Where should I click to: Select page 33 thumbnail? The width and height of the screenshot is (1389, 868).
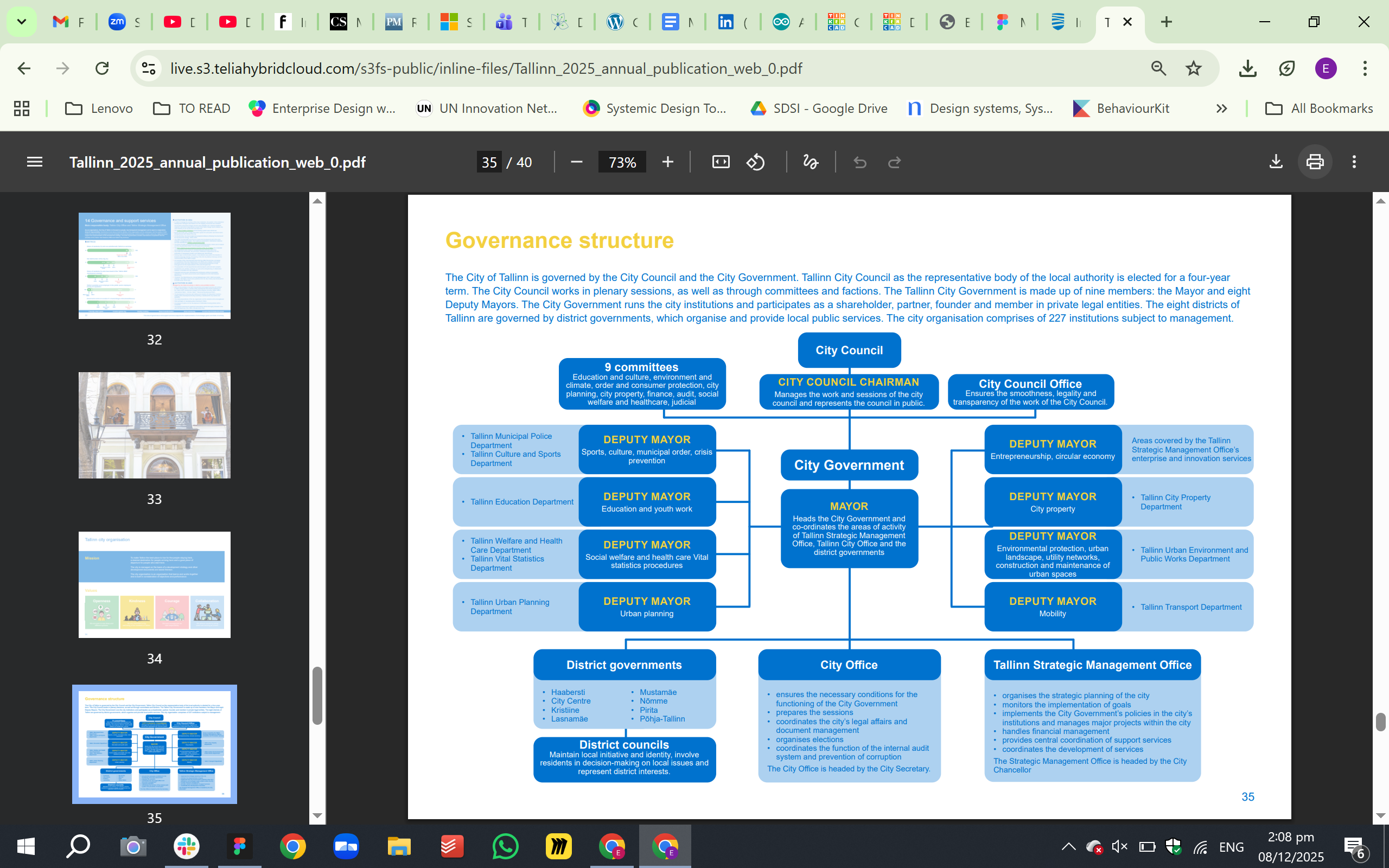click(155, 425)
